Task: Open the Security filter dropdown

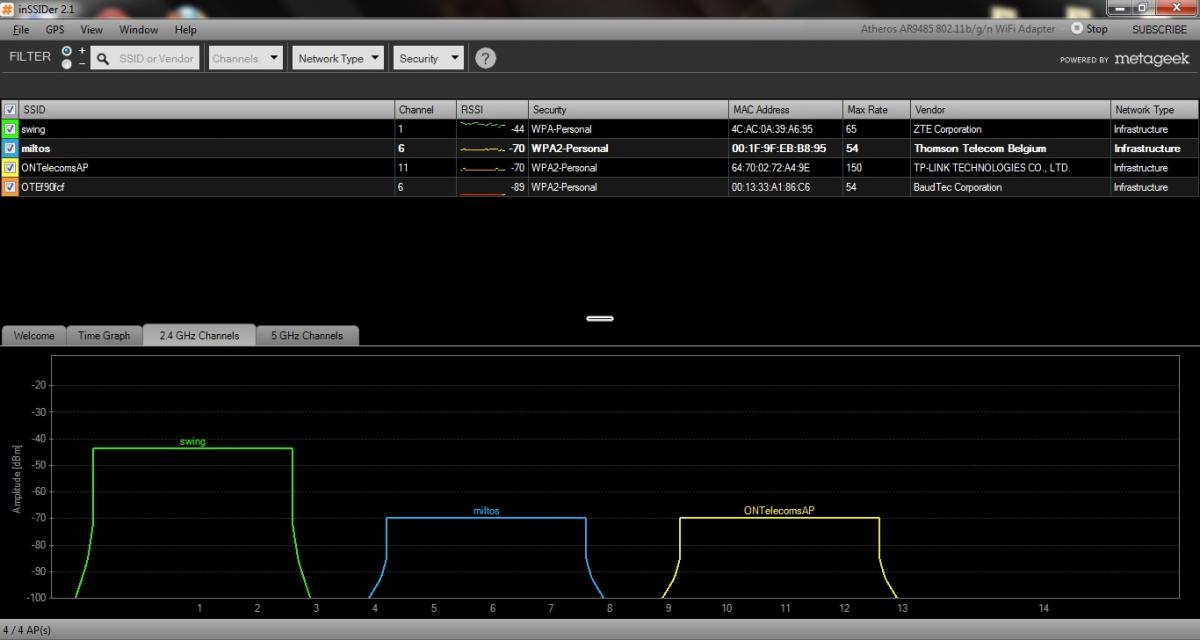Action: [x=429, y=58]
